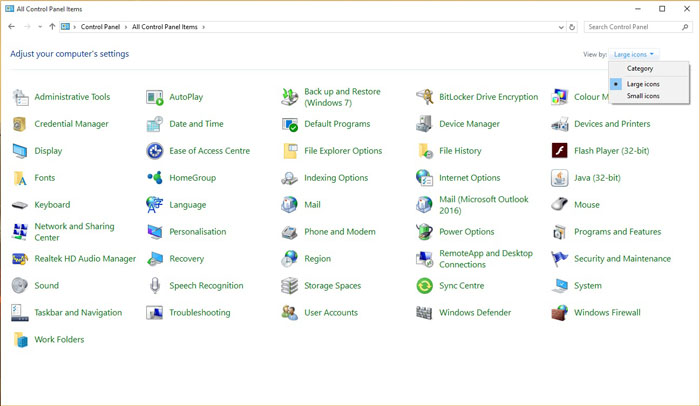This screenshot has height=406, width=700.
Task: Open the Programs and Features link
Action: point(617,232)
